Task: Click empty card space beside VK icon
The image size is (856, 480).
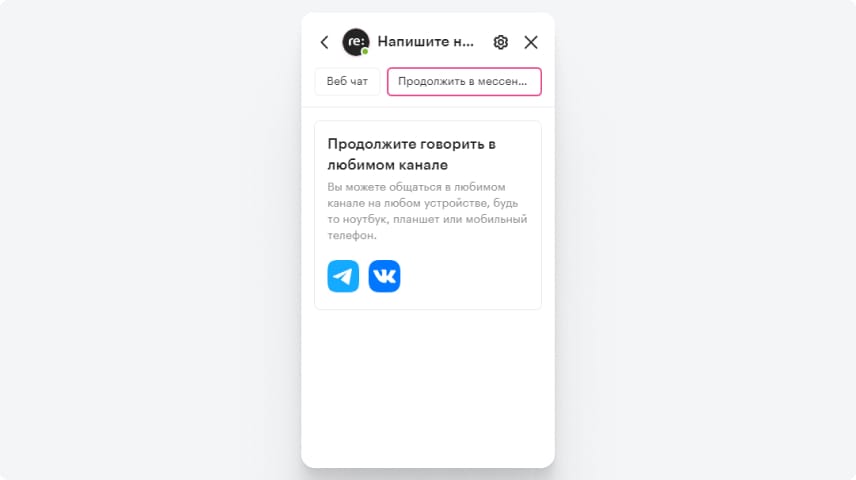Action: point(469,276)
